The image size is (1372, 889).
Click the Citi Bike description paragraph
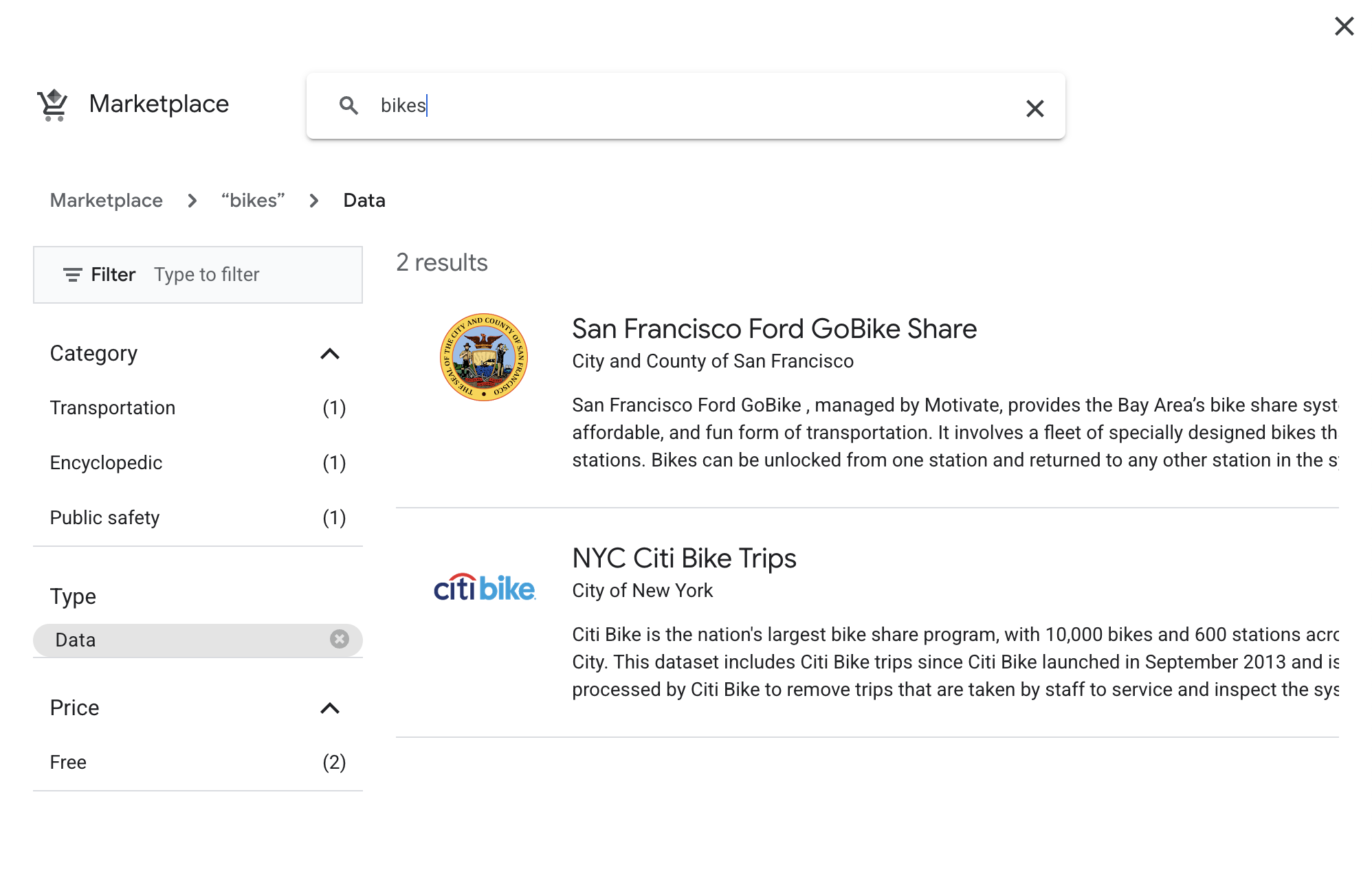point(955,662)
